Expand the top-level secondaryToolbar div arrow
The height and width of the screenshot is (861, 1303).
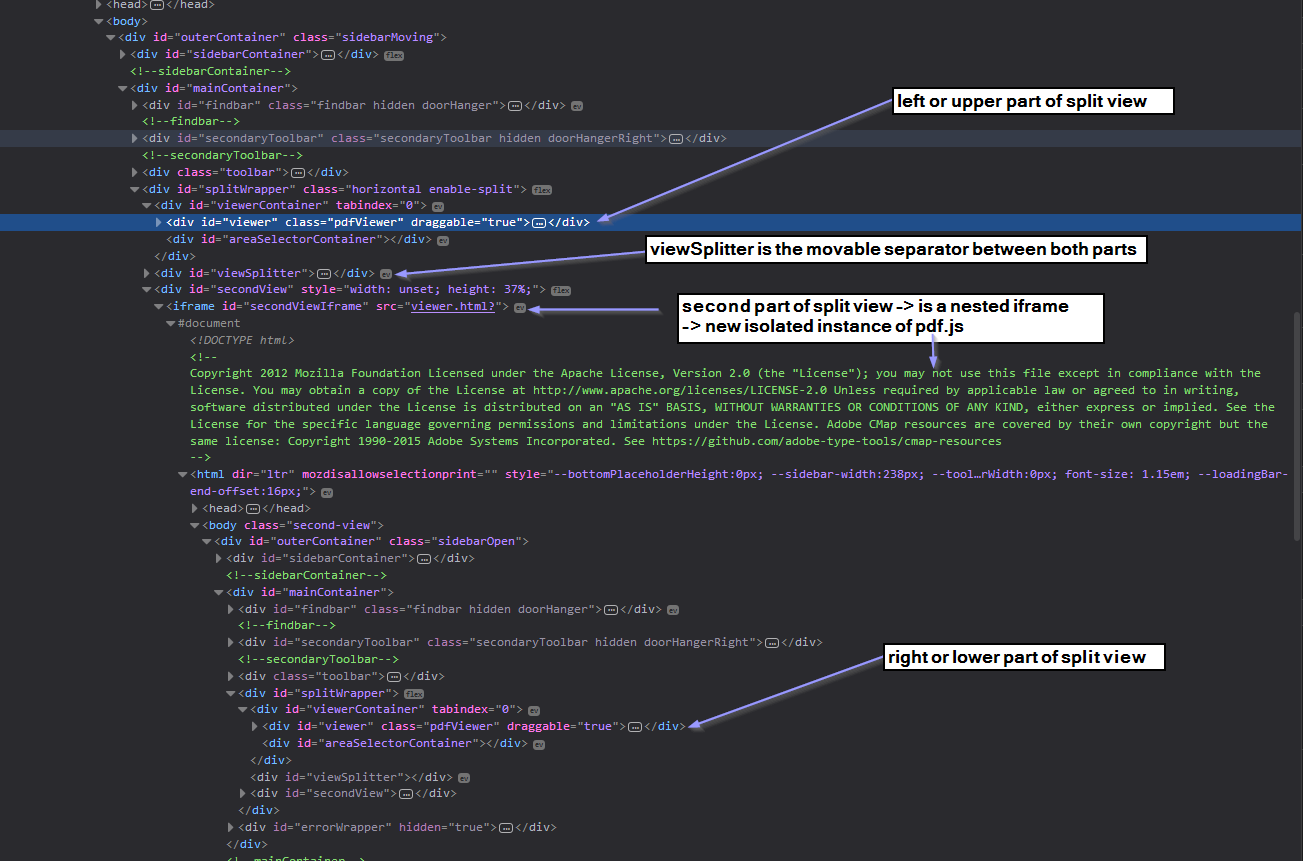(x=135, y=139)
